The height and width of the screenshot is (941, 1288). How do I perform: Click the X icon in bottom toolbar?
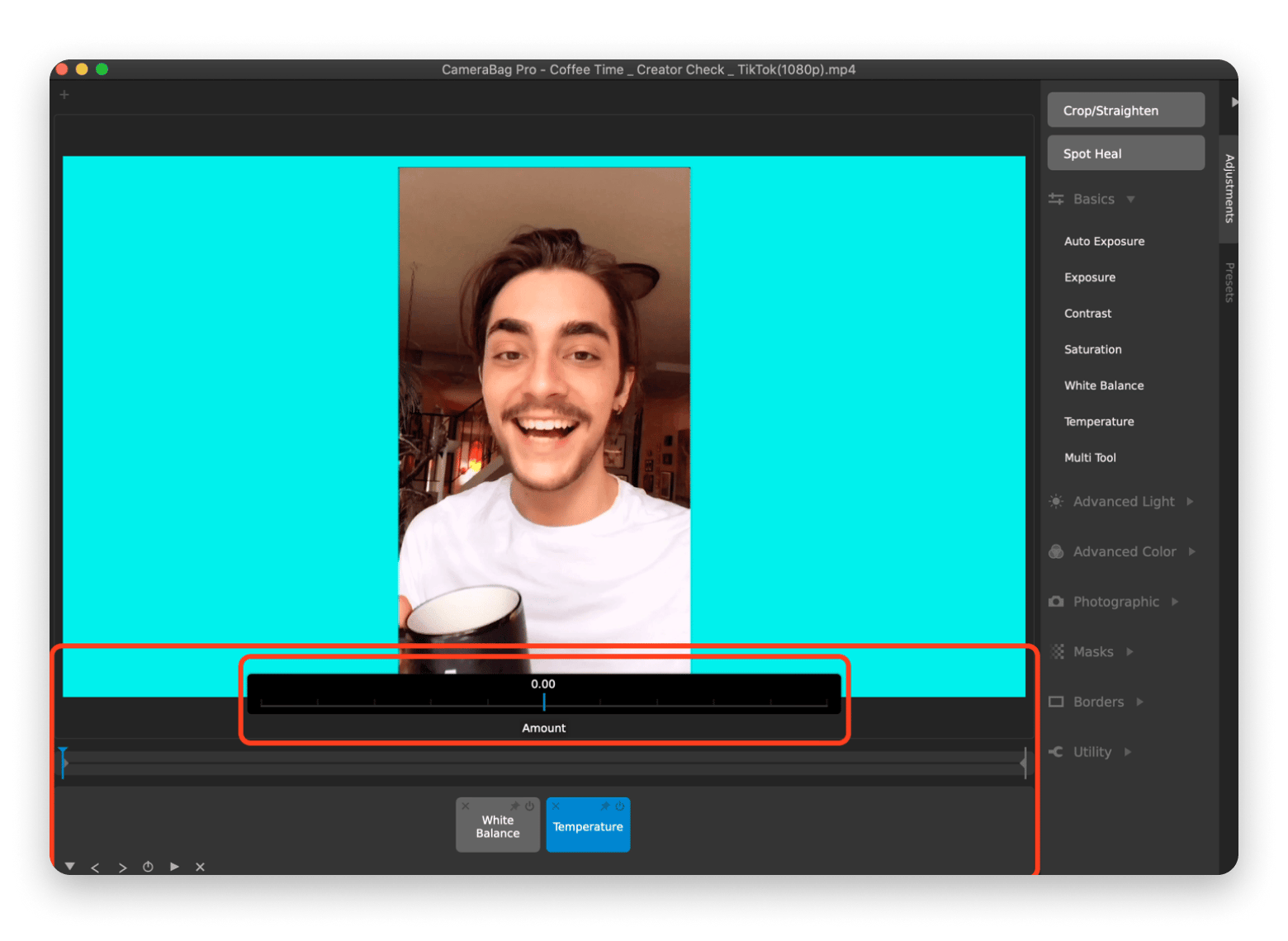point(200,867)
